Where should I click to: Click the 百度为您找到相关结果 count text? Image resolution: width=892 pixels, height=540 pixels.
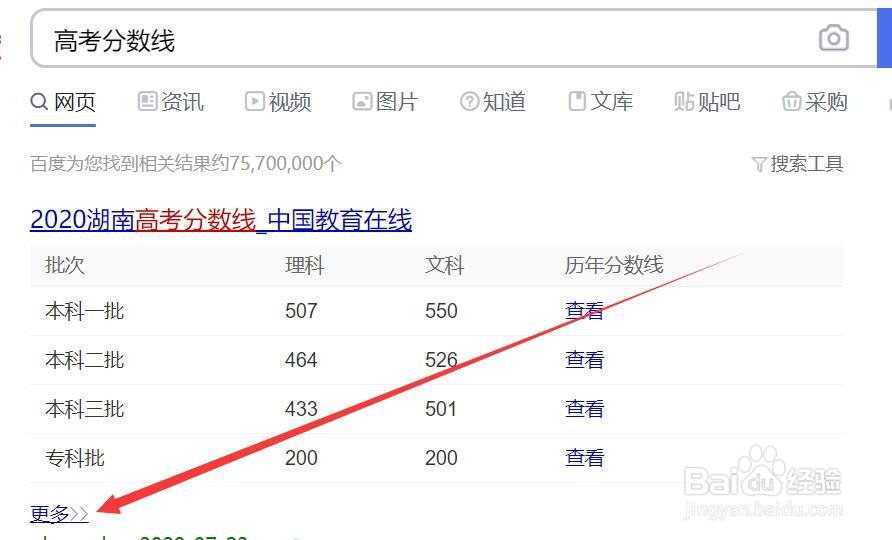pos(186,164)
